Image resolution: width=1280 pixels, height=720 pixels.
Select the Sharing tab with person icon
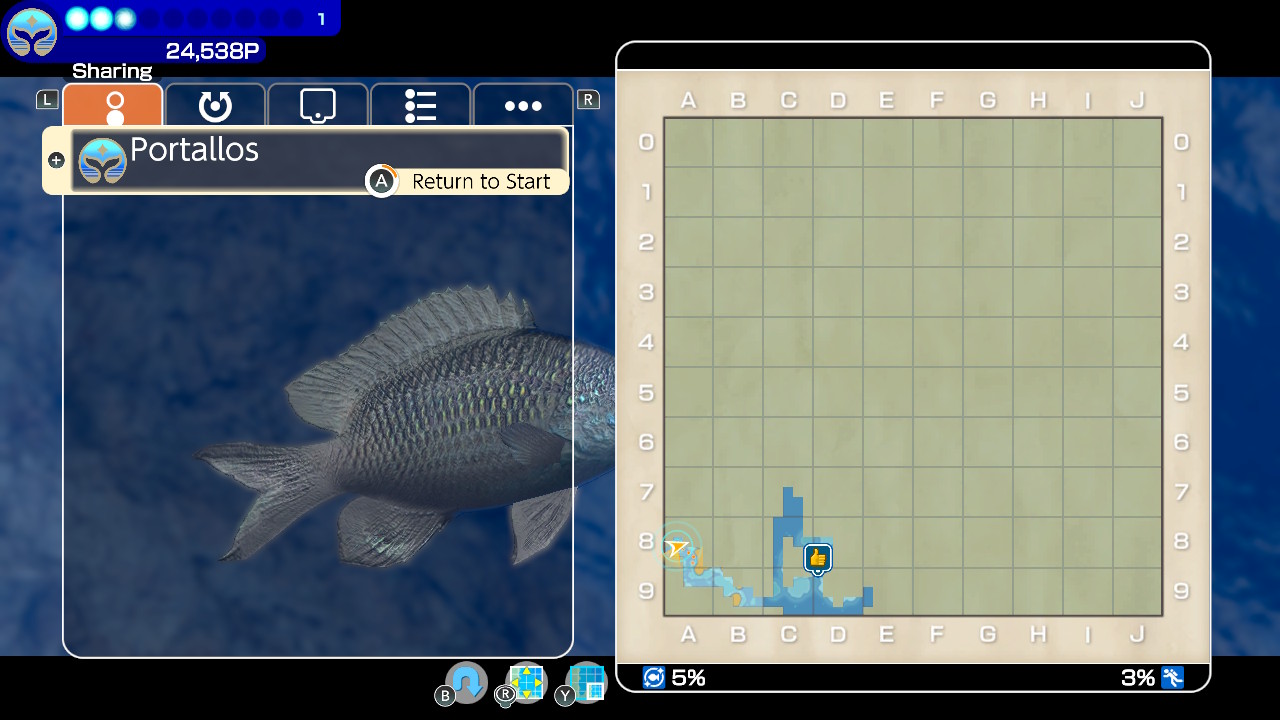[x=113, y=105]
